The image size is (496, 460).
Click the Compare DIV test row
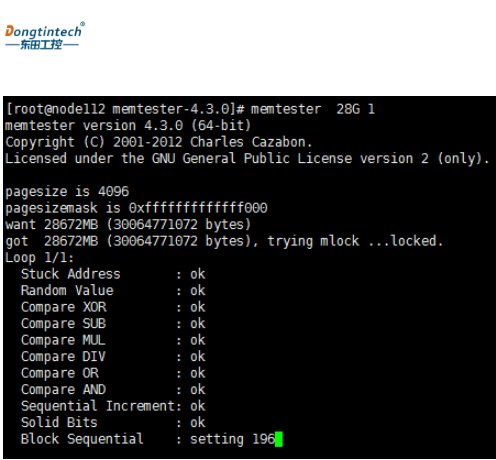(113, 357)
